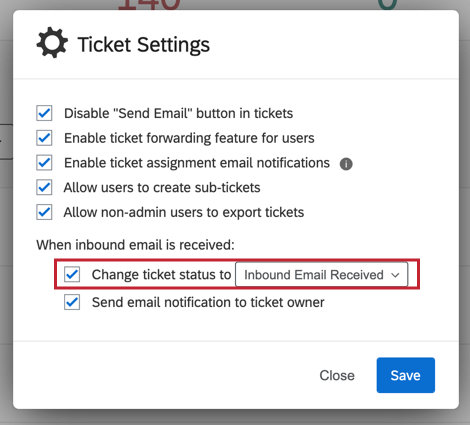
Task: Click the gear icon beside Ticket Settings
Action: click(52, 42)
